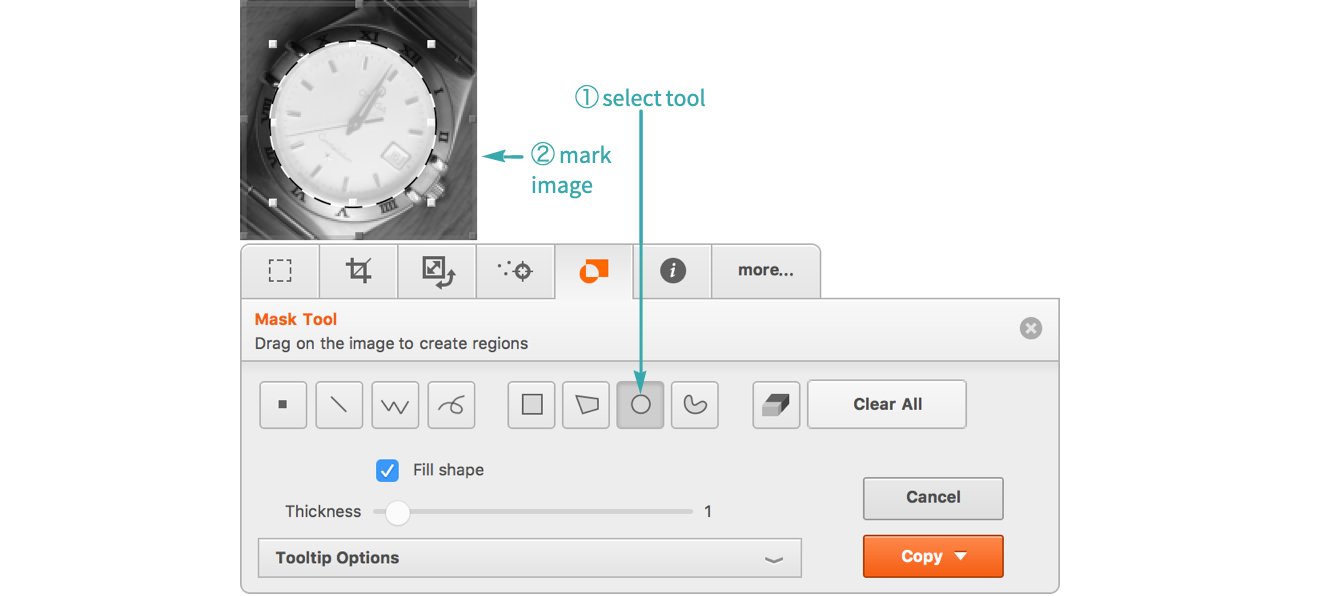Select the polygon shape mask tool
Image resolution: width=1340 pixels, height=596 pixels.
(x=586, y=405)
